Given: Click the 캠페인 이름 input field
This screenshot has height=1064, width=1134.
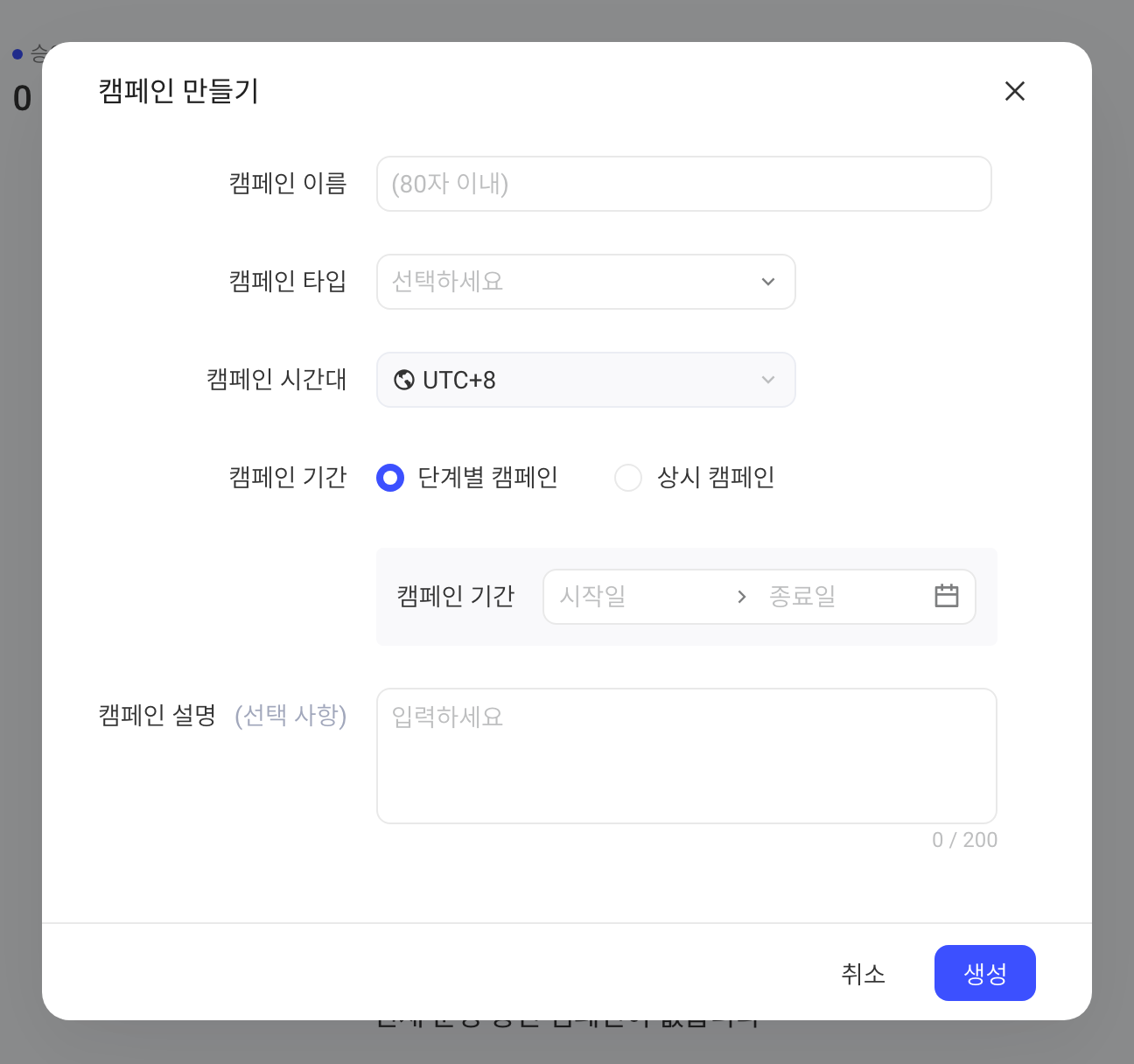Looking at the screenshot, I should (x=684, y=184).
